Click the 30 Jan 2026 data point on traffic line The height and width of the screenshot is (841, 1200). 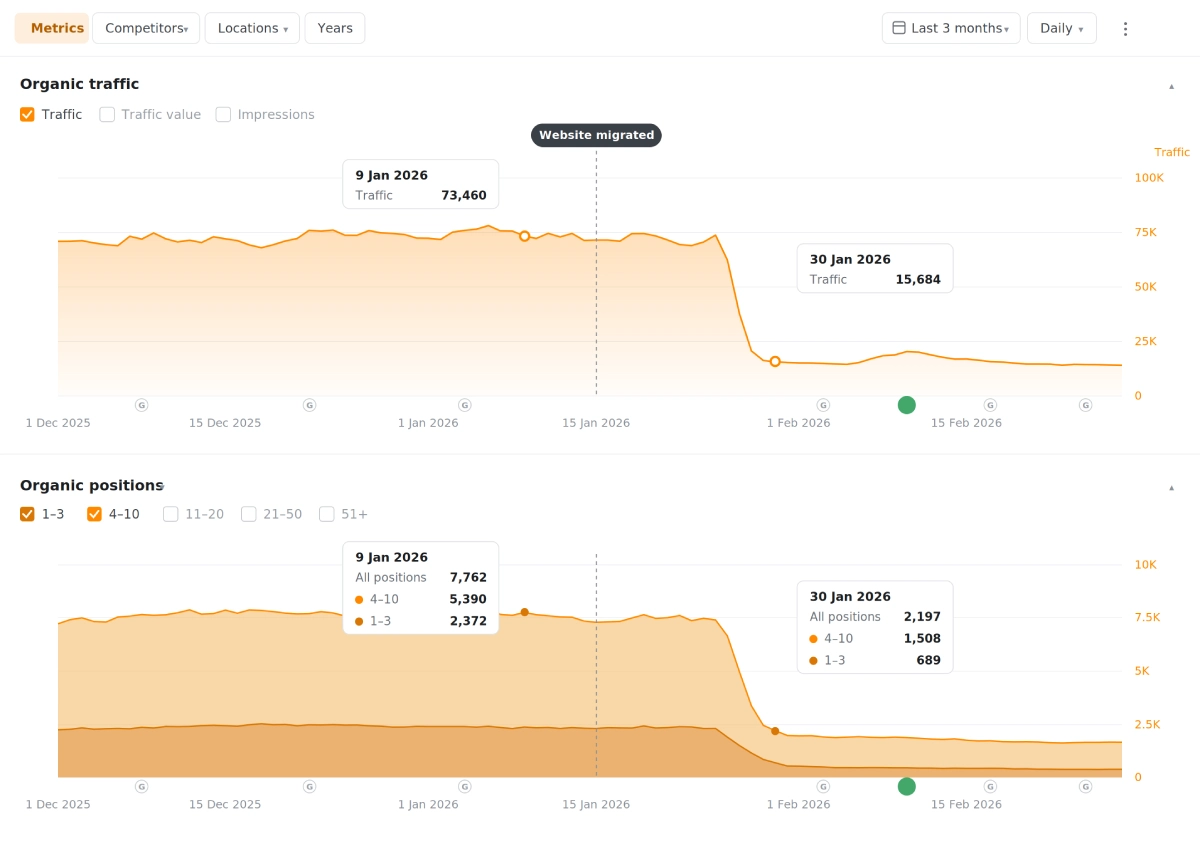tap(775, 361)
